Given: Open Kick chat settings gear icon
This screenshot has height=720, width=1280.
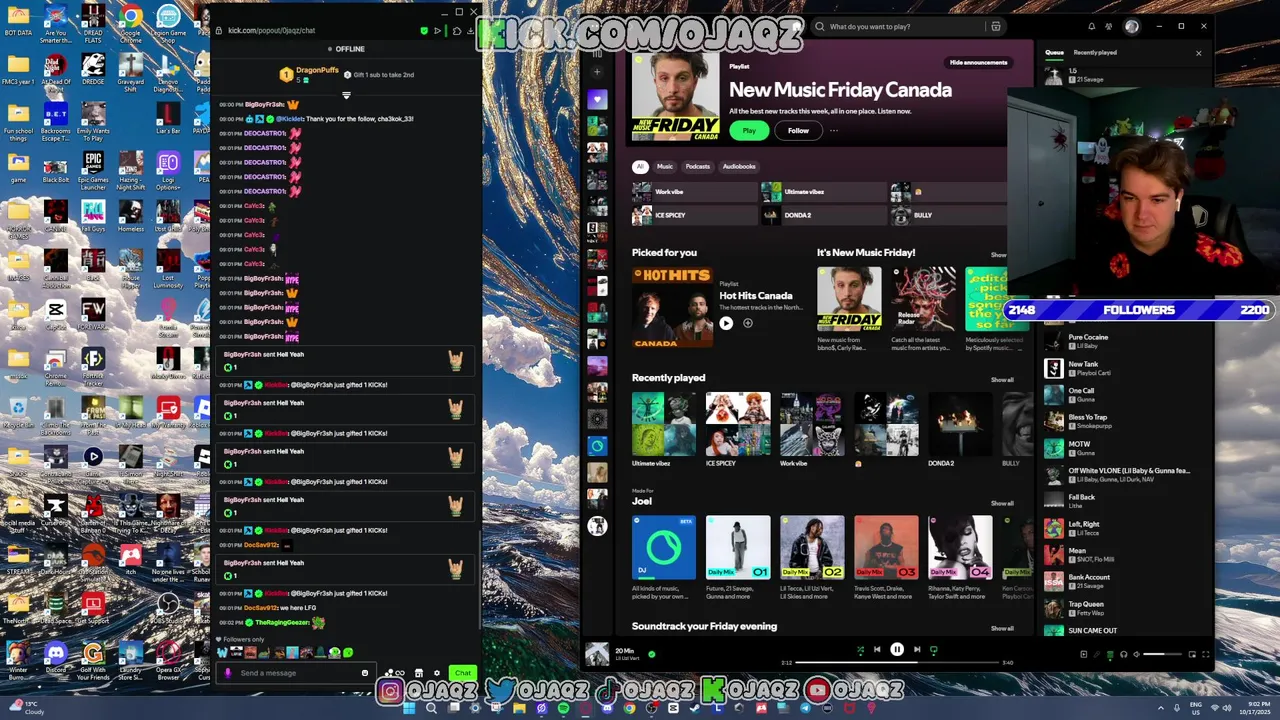Looking at the screenshot, I should [x=437, y=673].
